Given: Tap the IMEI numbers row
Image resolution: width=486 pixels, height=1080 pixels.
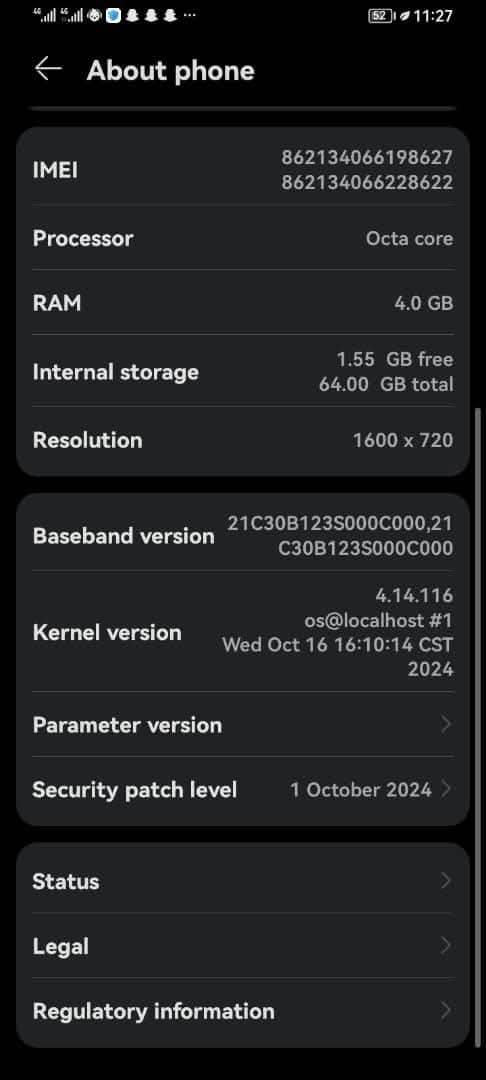Looking at the screenshot, I should 243,169.
